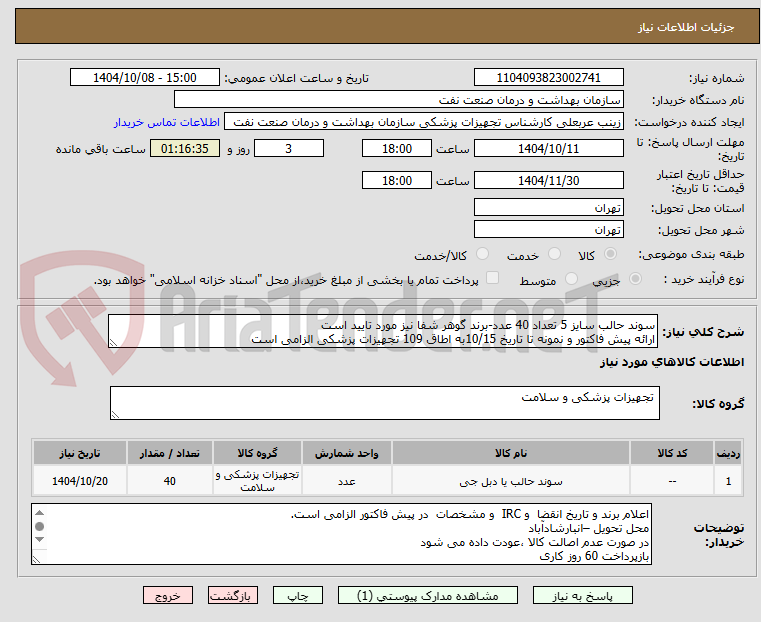Open مشاهده مدارک پیوستی (1) button
This screenshot has width=761, height=622.
428,595
